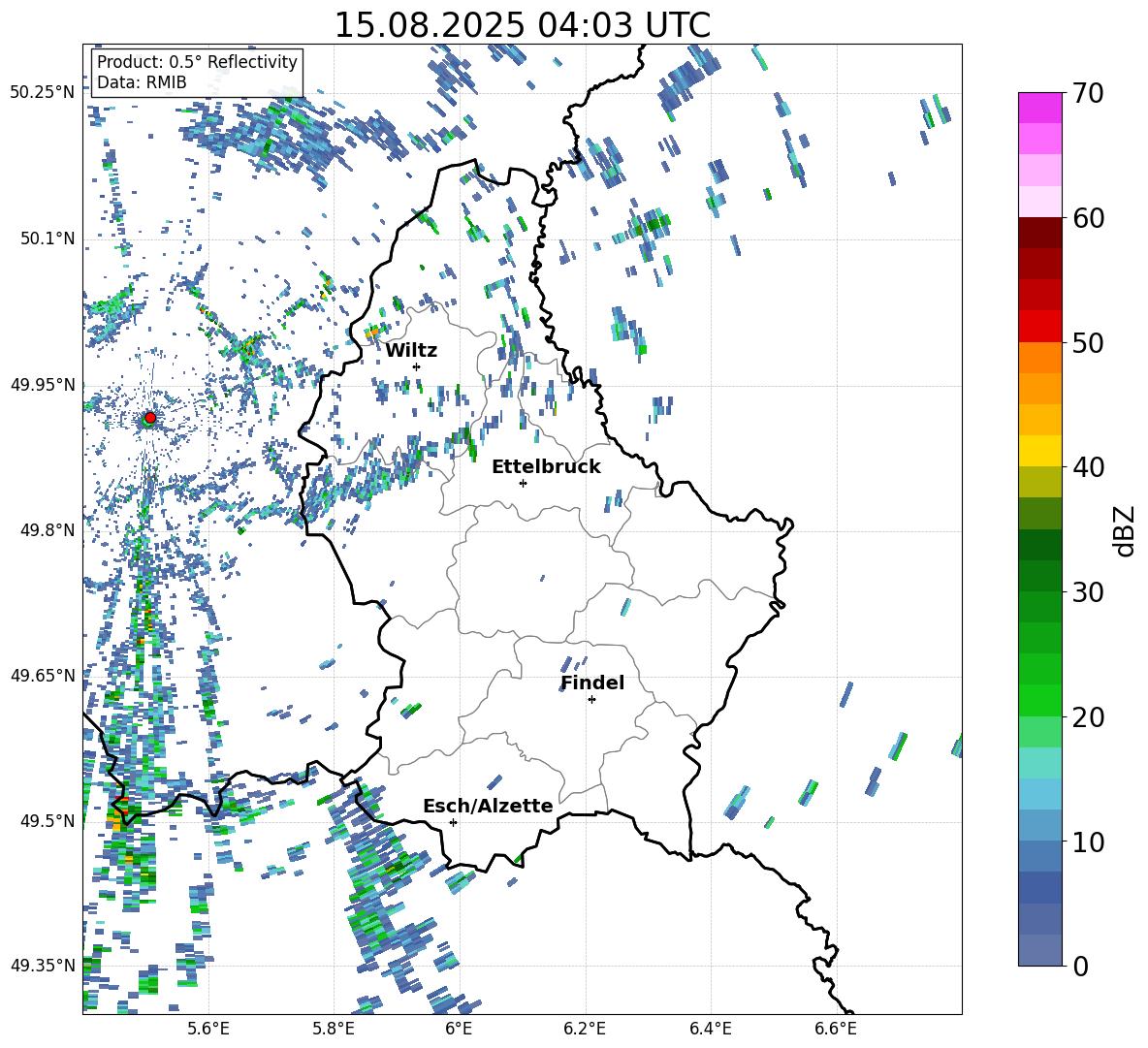The height and width of the screenshot is (1048, 1148).
Task: Click the 49.35°N latitude label
Action: (43, 966)
